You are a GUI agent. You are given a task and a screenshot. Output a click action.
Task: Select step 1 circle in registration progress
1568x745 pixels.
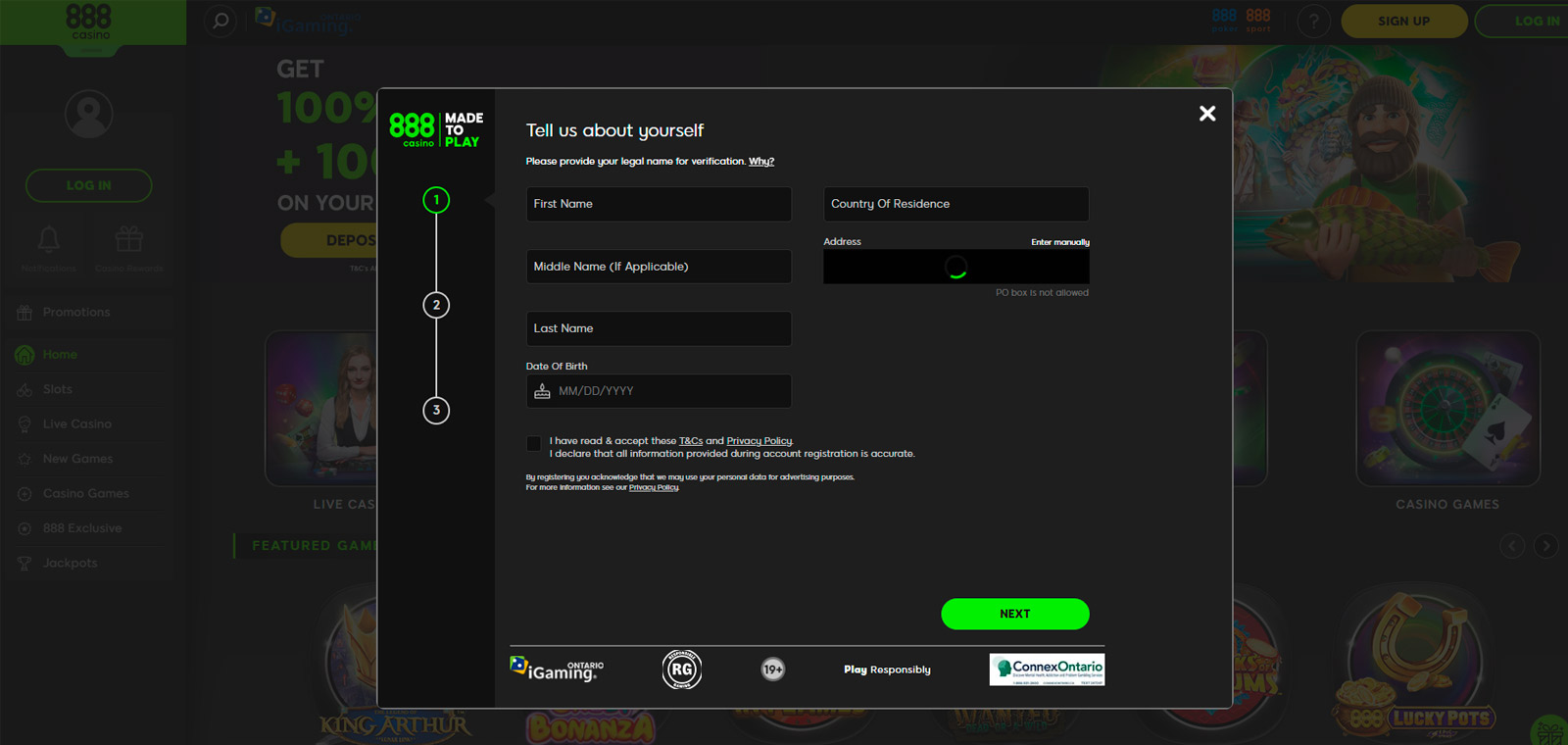click(x=436, y=200)
